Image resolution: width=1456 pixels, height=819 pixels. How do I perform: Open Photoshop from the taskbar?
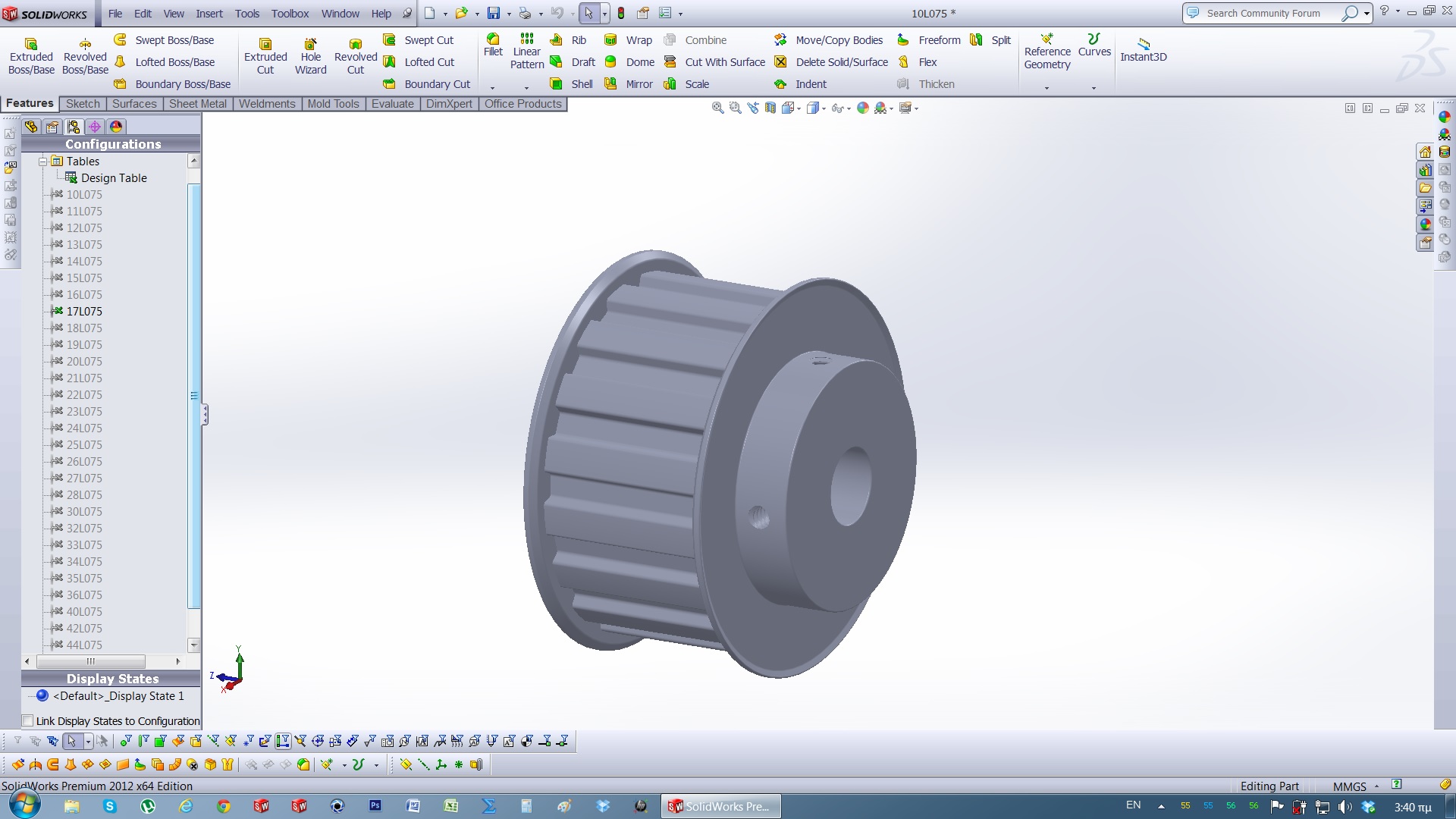click(x=375, y=806)
